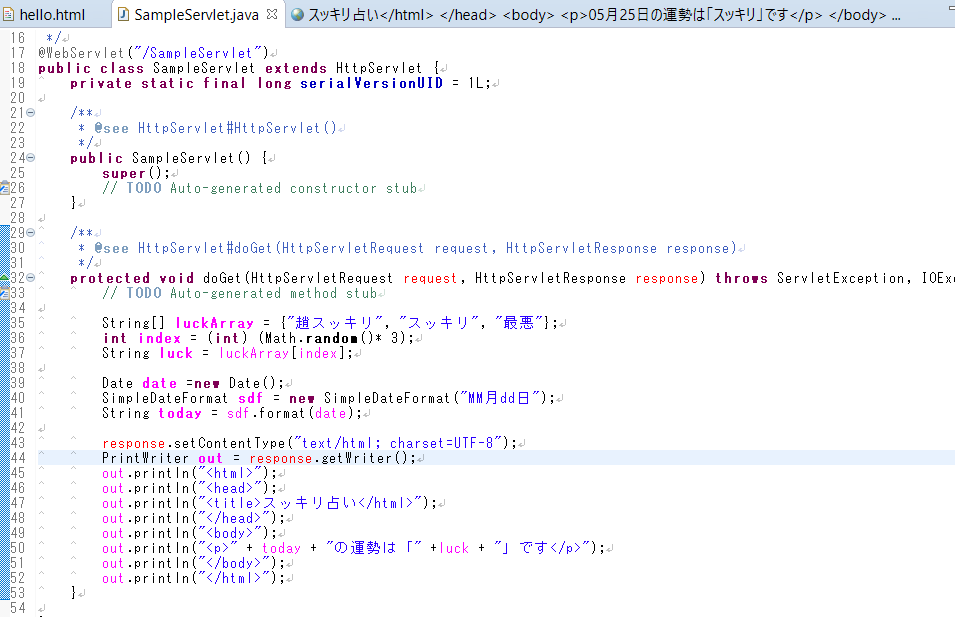Click "の運勢は「" string on line 50

[x=373, y=548]
